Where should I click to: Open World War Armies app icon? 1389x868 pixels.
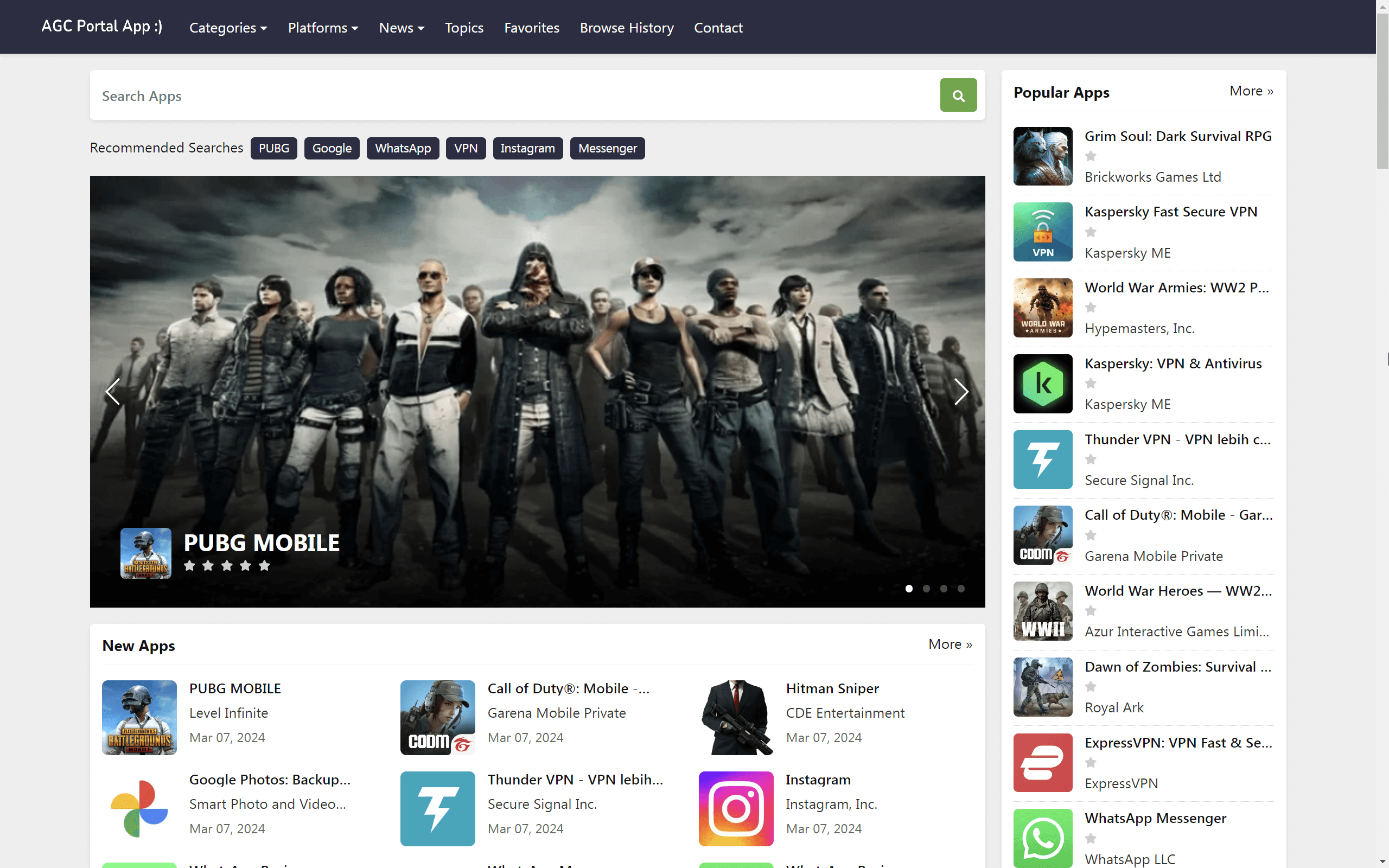click(1042, 308)
